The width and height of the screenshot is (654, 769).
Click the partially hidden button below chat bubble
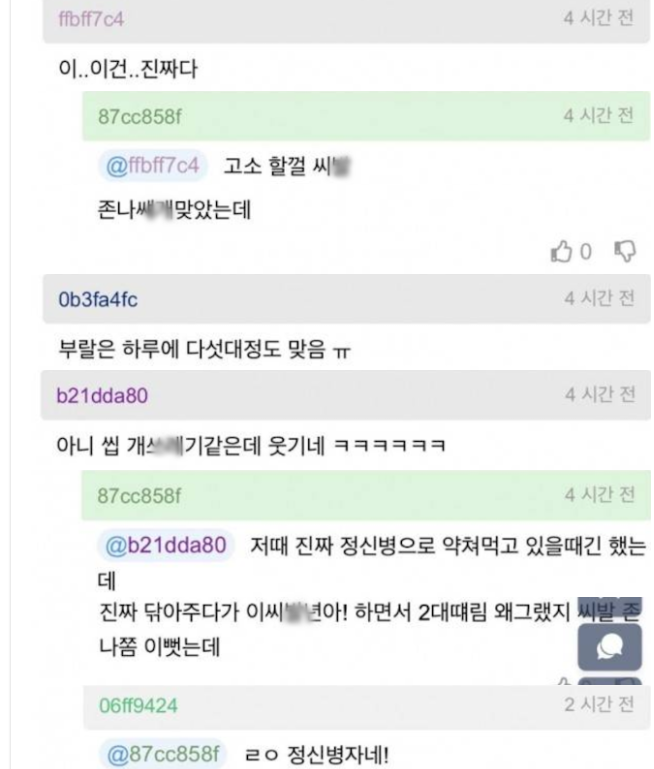[609, 681]
